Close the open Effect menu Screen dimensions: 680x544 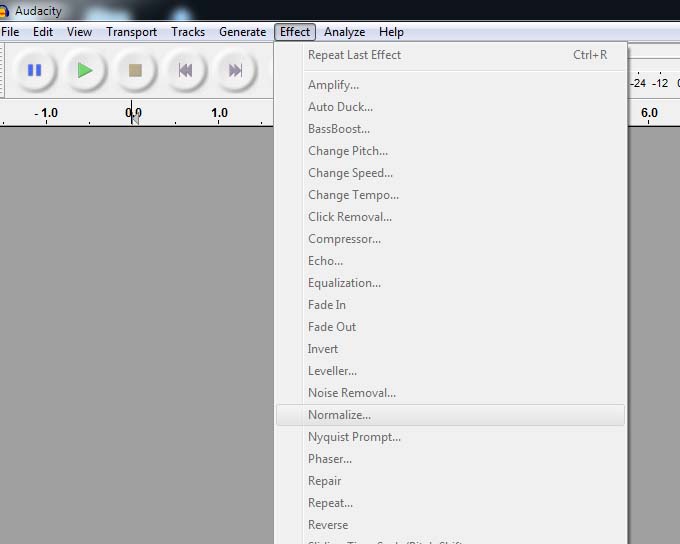click(x=295, y=32)
